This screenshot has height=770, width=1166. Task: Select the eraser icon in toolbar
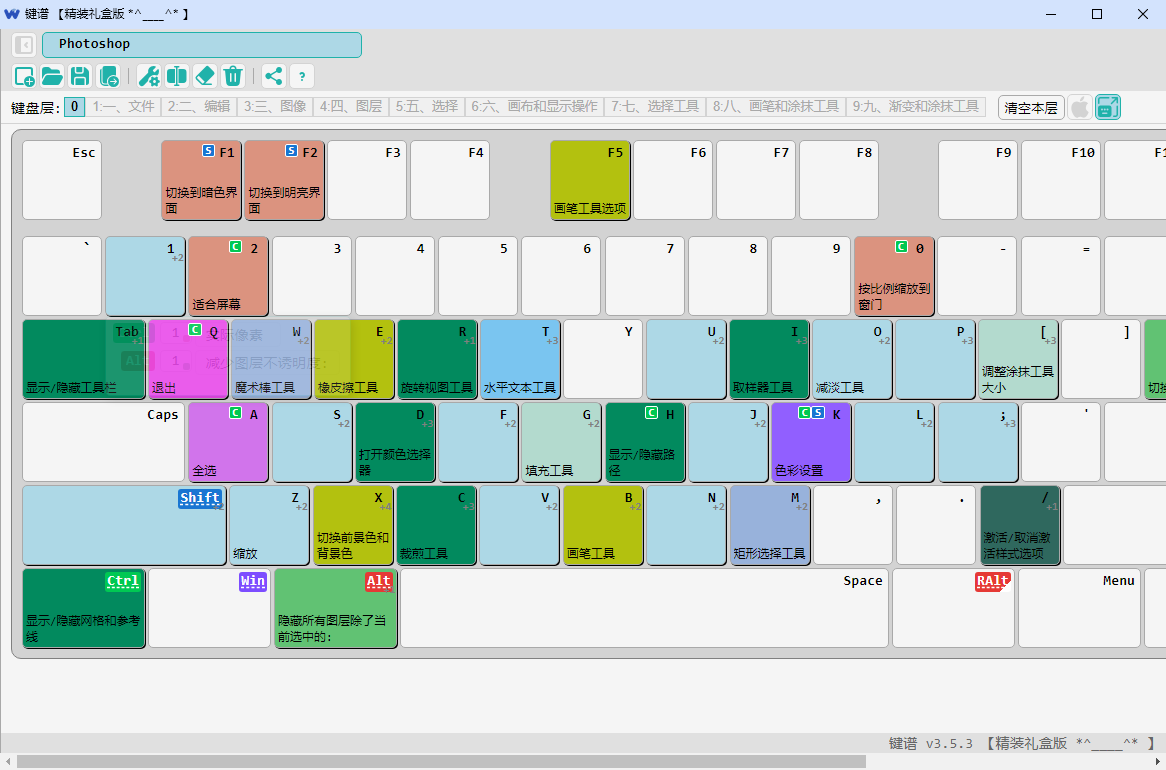pos(205,76)
